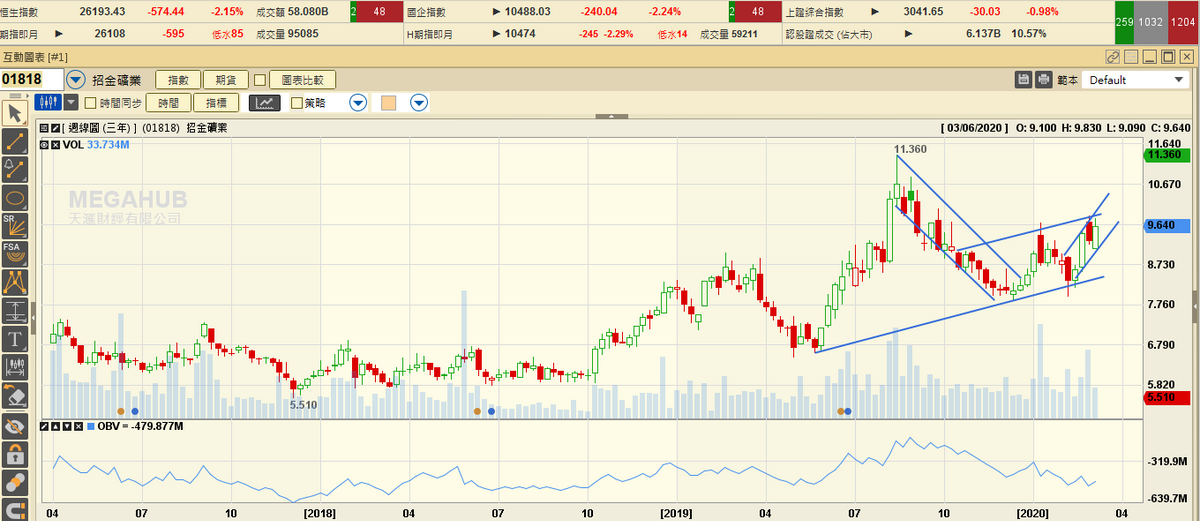The image size is (1200, 521).
Task: Save chart with floppy disk icon
Action: pyautogui.click(x=1023, y=80)
